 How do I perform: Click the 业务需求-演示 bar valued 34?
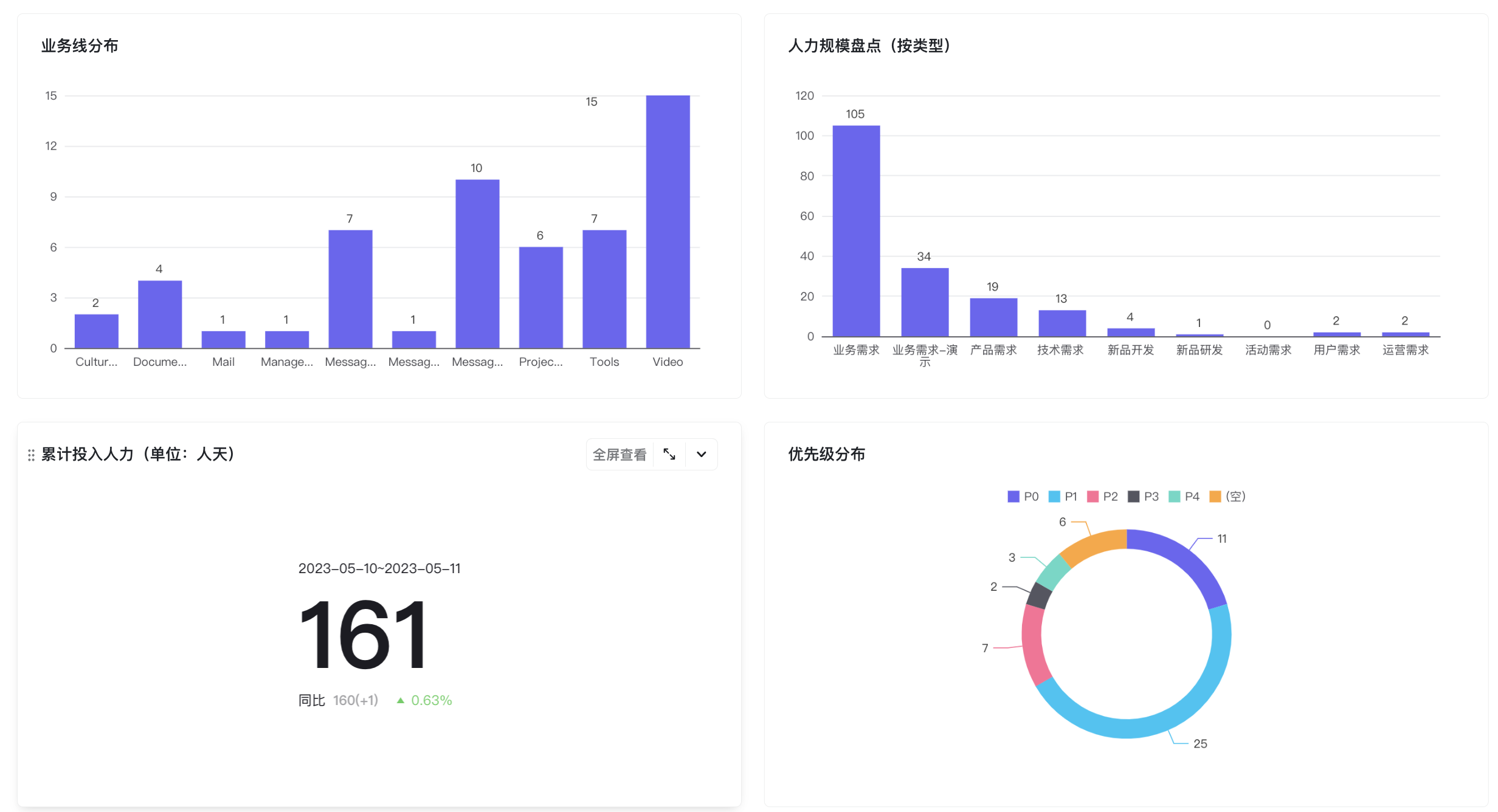925,302
